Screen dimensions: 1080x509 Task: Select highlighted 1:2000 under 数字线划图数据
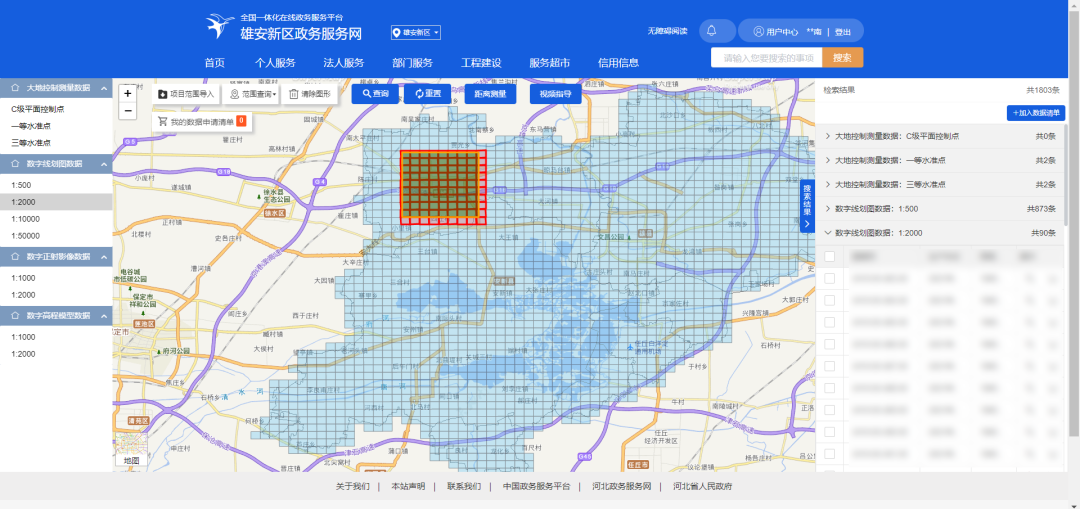(56, 202)
